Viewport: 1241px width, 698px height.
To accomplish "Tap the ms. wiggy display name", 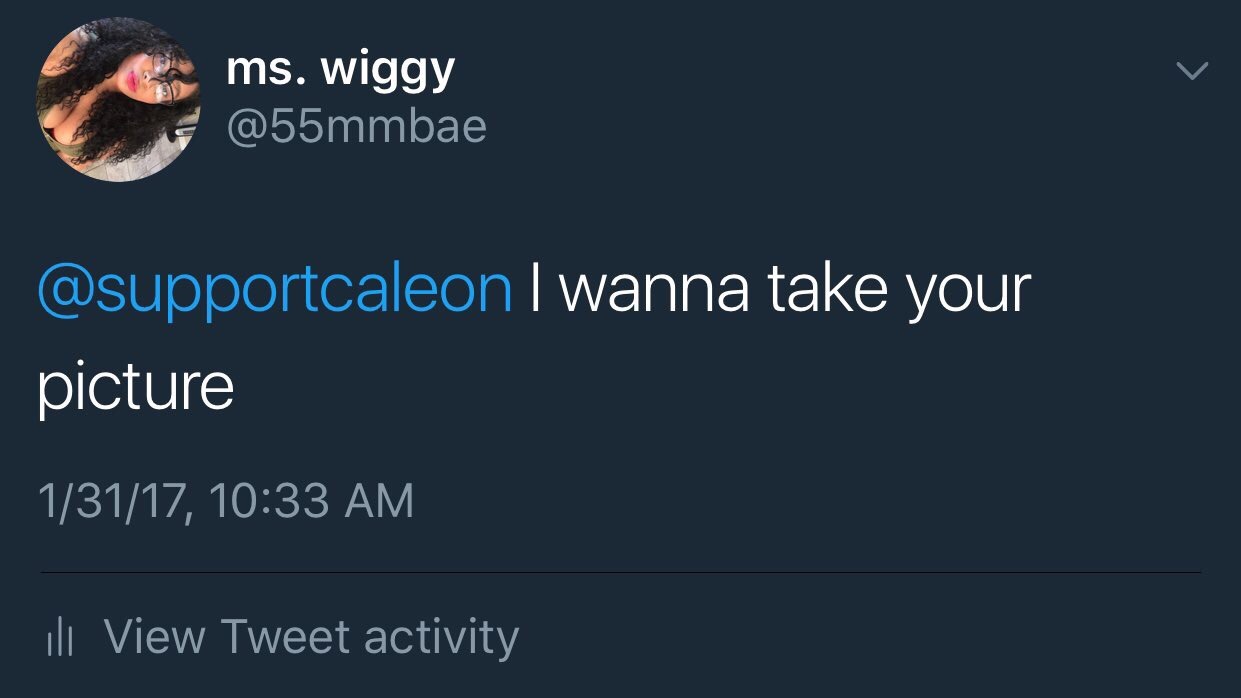I will pyautogui.click(x=341, y=71).
